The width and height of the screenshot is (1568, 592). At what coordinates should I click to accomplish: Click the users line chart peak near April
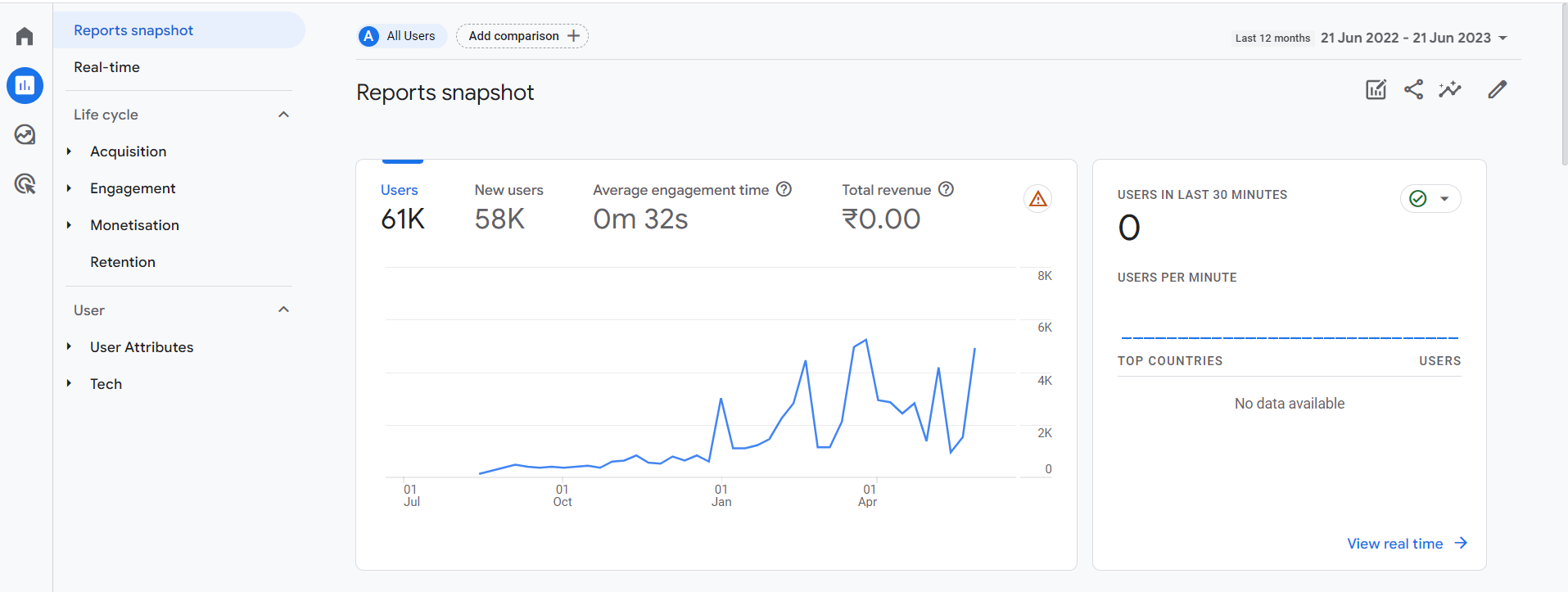pos(865,341)
